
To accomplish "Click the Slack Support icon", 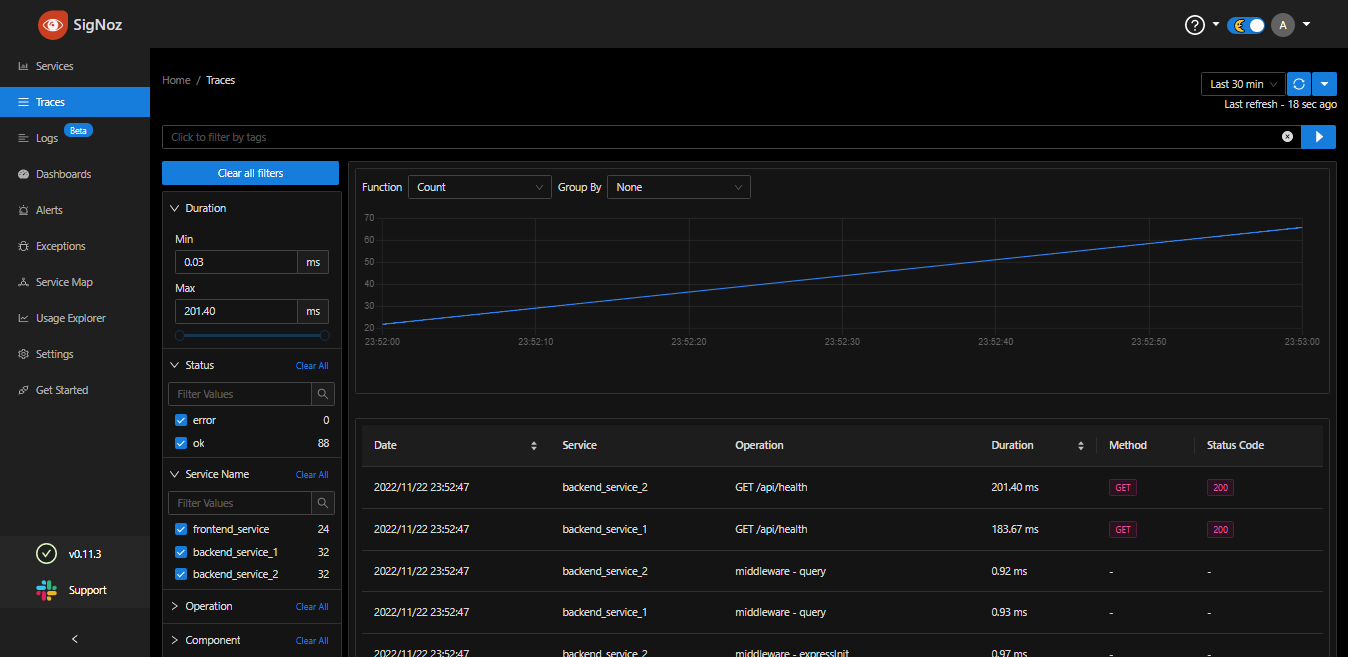I will click(47, 590).
